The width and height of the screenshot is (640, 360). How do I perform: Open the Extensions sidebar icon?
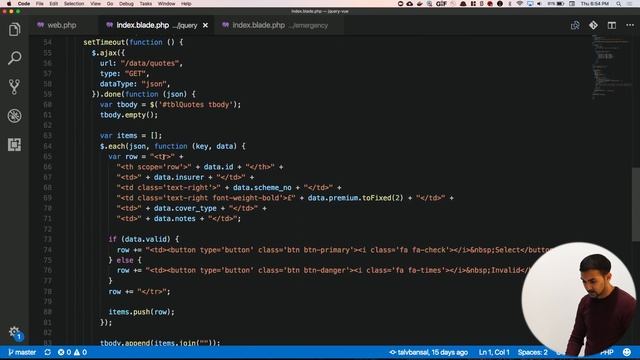[x=14, y=144]
